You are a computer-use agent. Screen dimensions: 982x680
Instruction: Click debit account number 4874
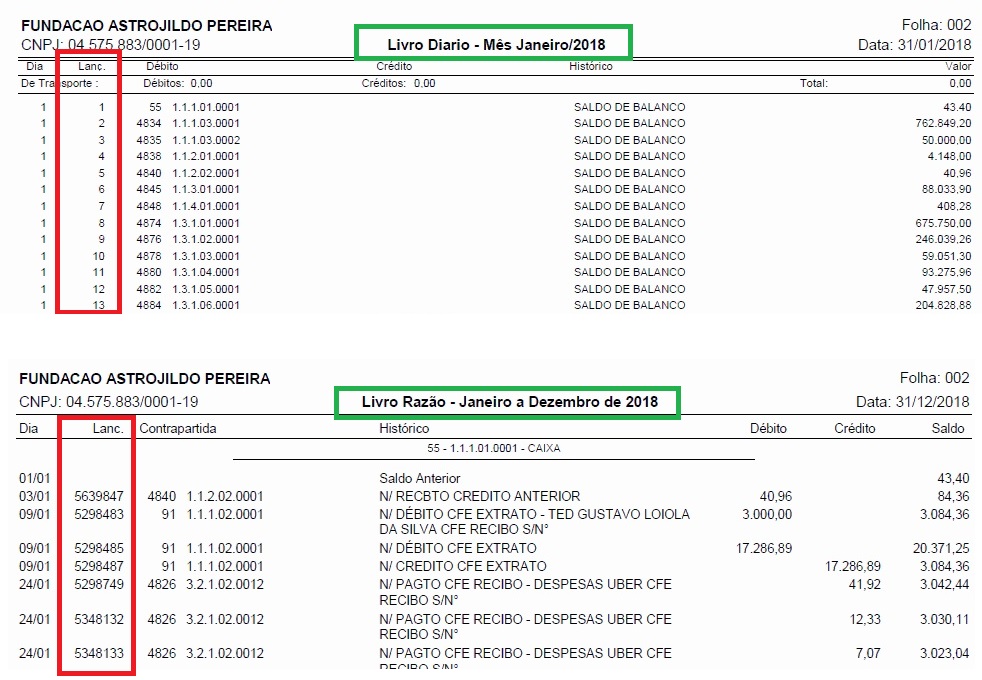[149, 223]
